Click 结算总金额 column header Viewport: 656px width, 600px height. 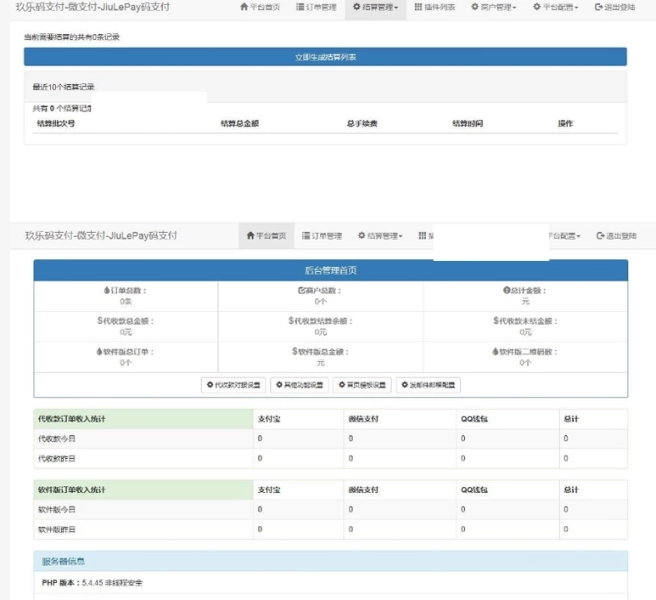click(240, 123)
